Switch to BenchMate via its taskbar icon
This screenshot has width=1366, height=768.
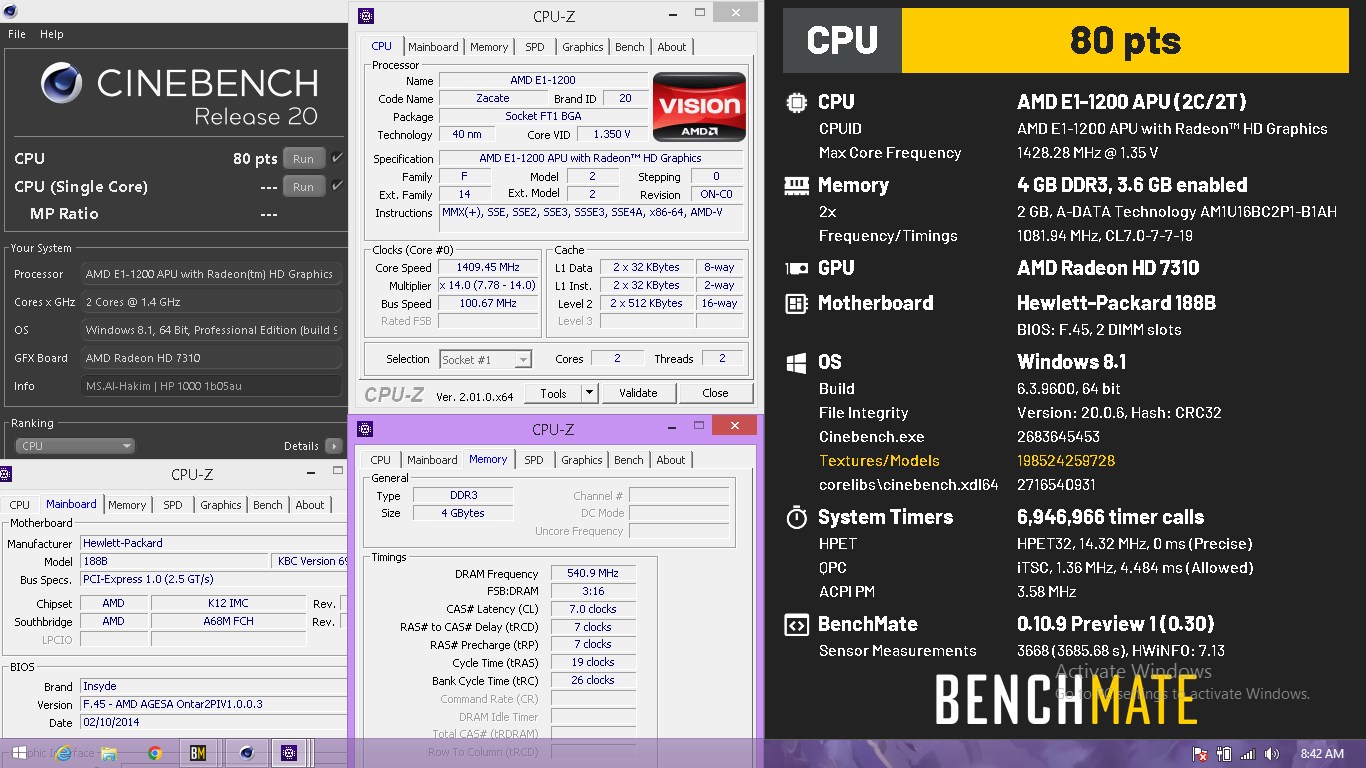click(x=198, y=753)
